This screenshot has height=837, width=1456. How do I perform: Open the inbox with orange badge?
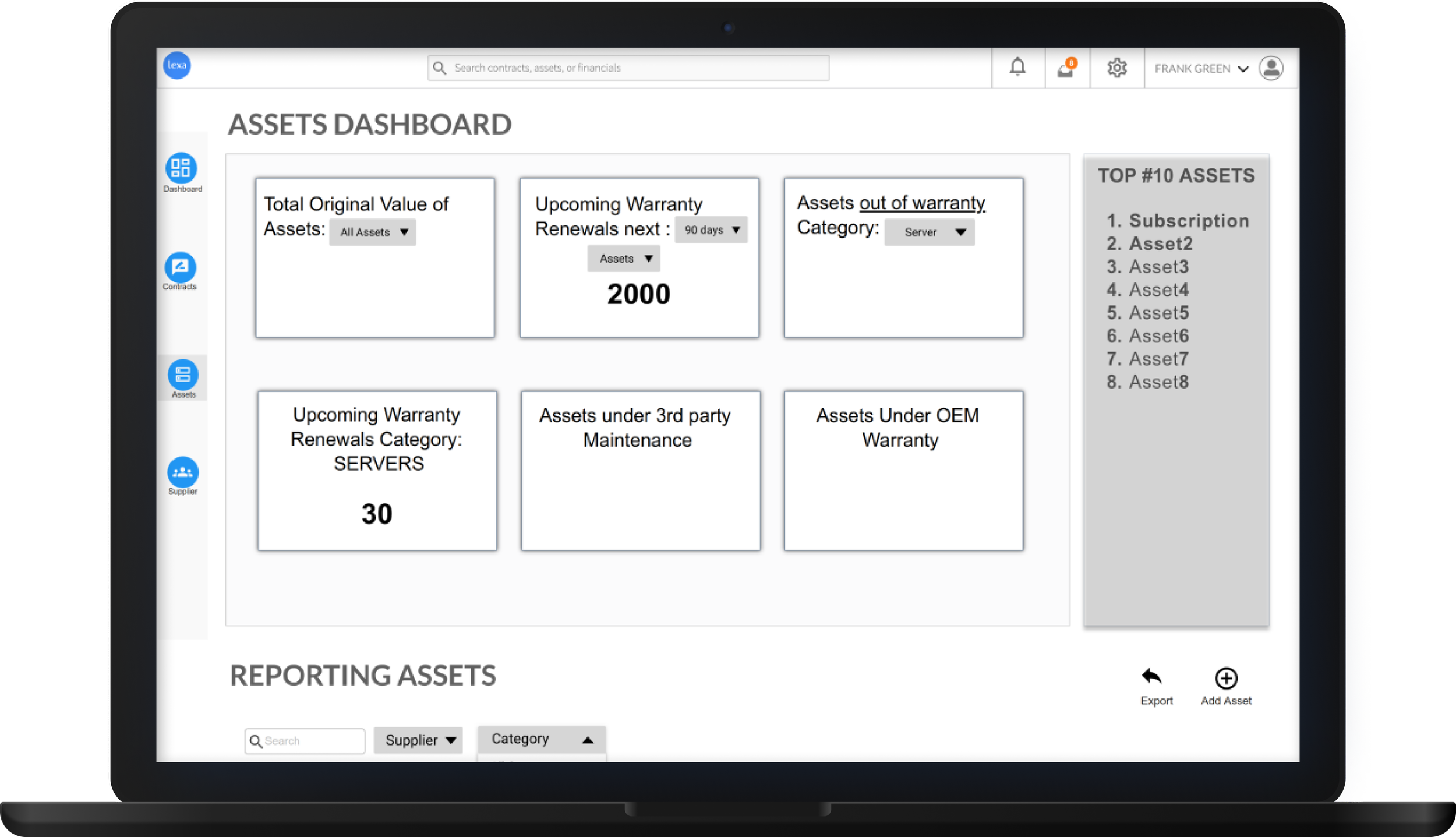tap(1067, 68)
